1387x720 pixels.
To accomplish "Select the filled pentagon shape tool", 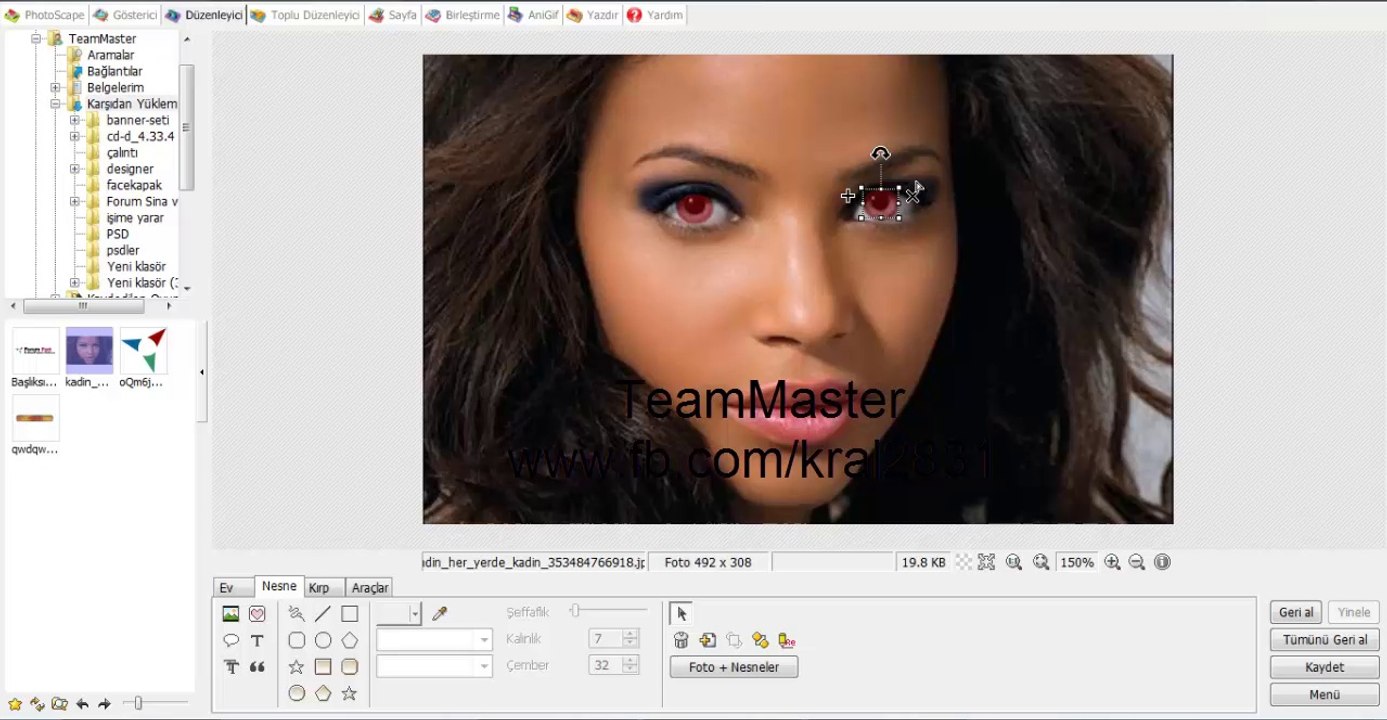I will click(323, 693).
